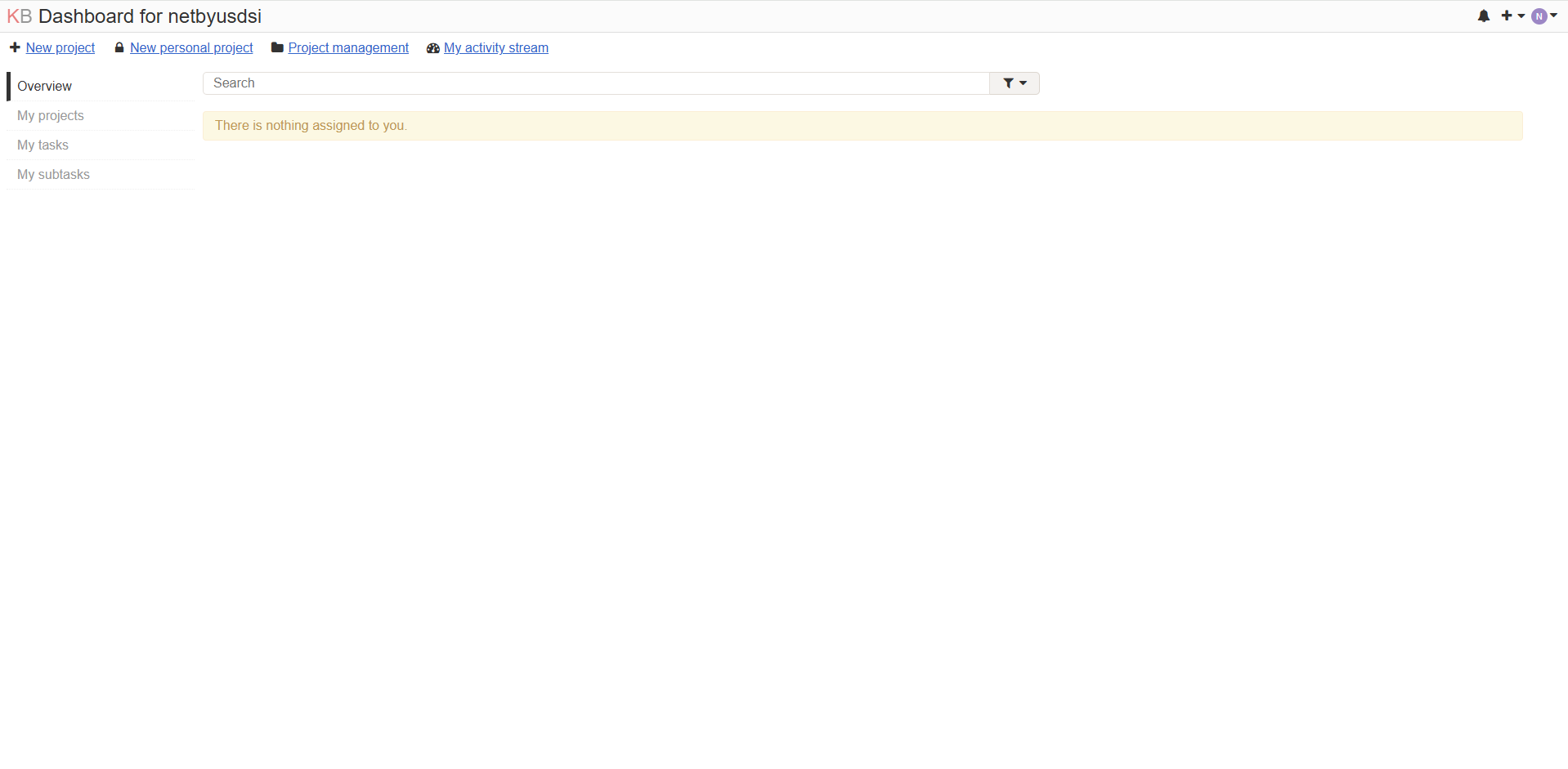Screen dimensions: 1568x769
Task: Expand the search filter dropdown caret
Action: pos(1023,83)
